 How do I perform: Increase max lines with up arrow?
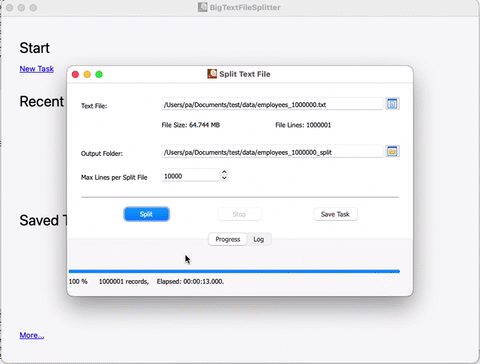tap(224, 172)
